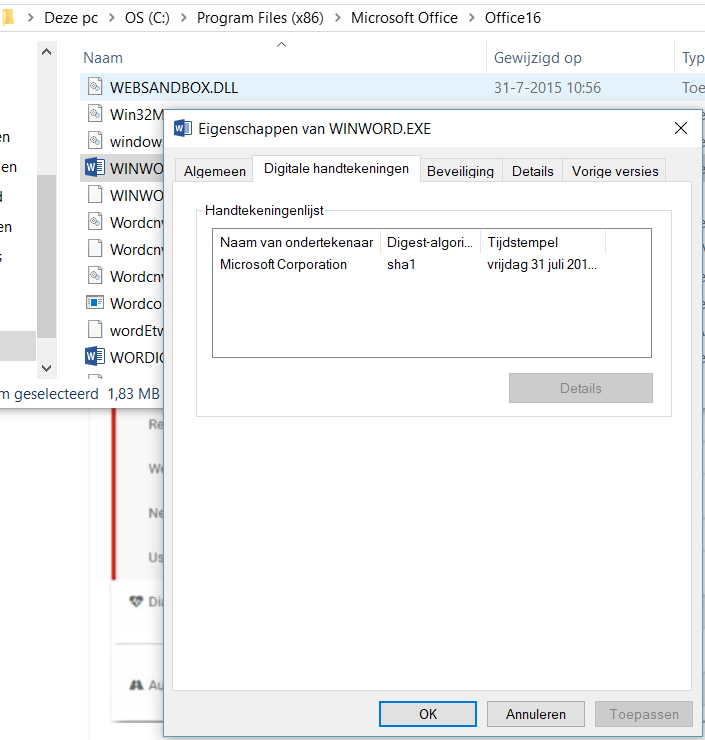Go to Microsoft Office breadcrumb
The image size is (705, 740).
pos(404,18)
